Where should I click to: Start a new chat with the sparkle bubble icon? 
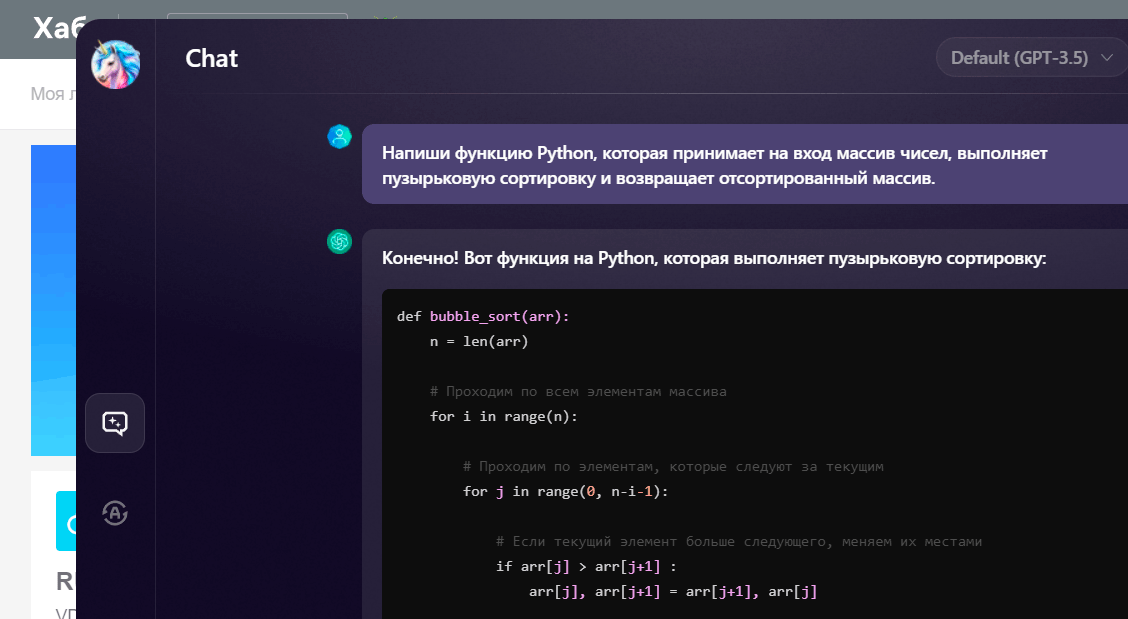tap(115, 423)
